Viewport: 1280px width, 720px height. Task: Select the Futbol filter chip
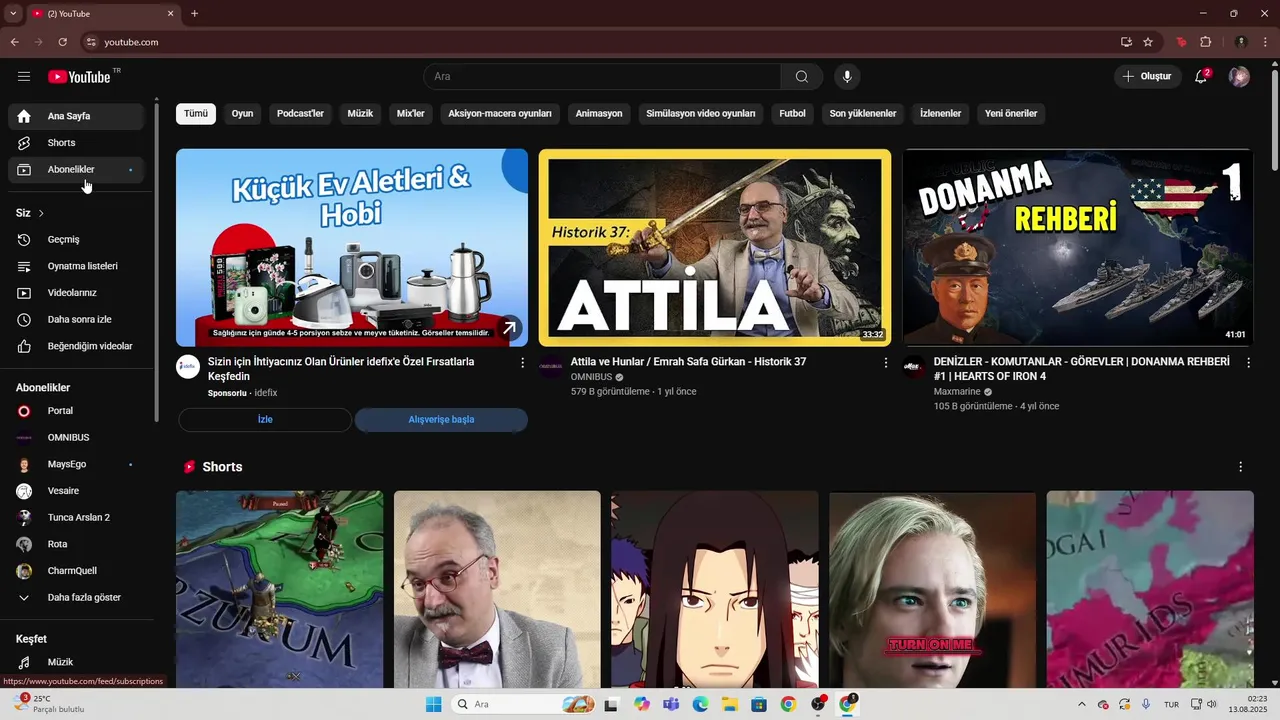tap(792, 114)
